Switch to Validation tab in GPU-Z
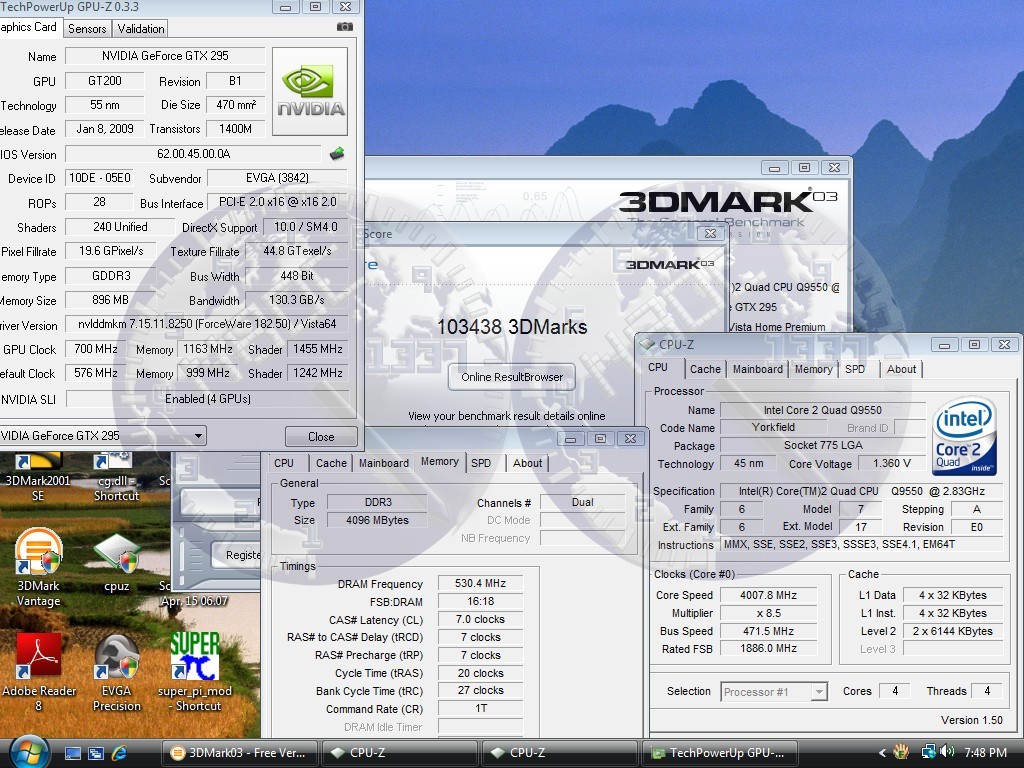The width and height of the screenshot is (1024, 768). point(140,28)
